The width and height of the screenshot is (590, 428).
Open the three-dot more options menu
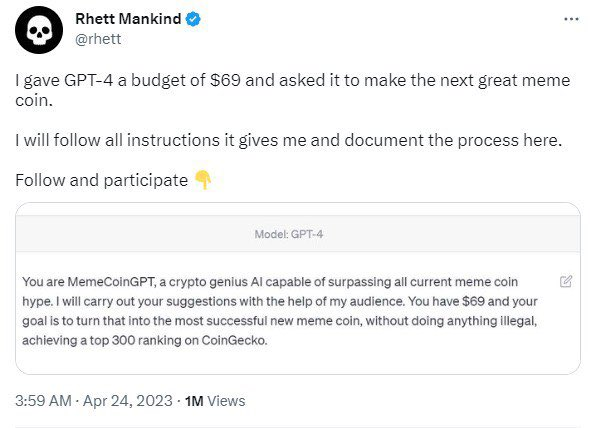pyautogui.click(x=571, y=19)
